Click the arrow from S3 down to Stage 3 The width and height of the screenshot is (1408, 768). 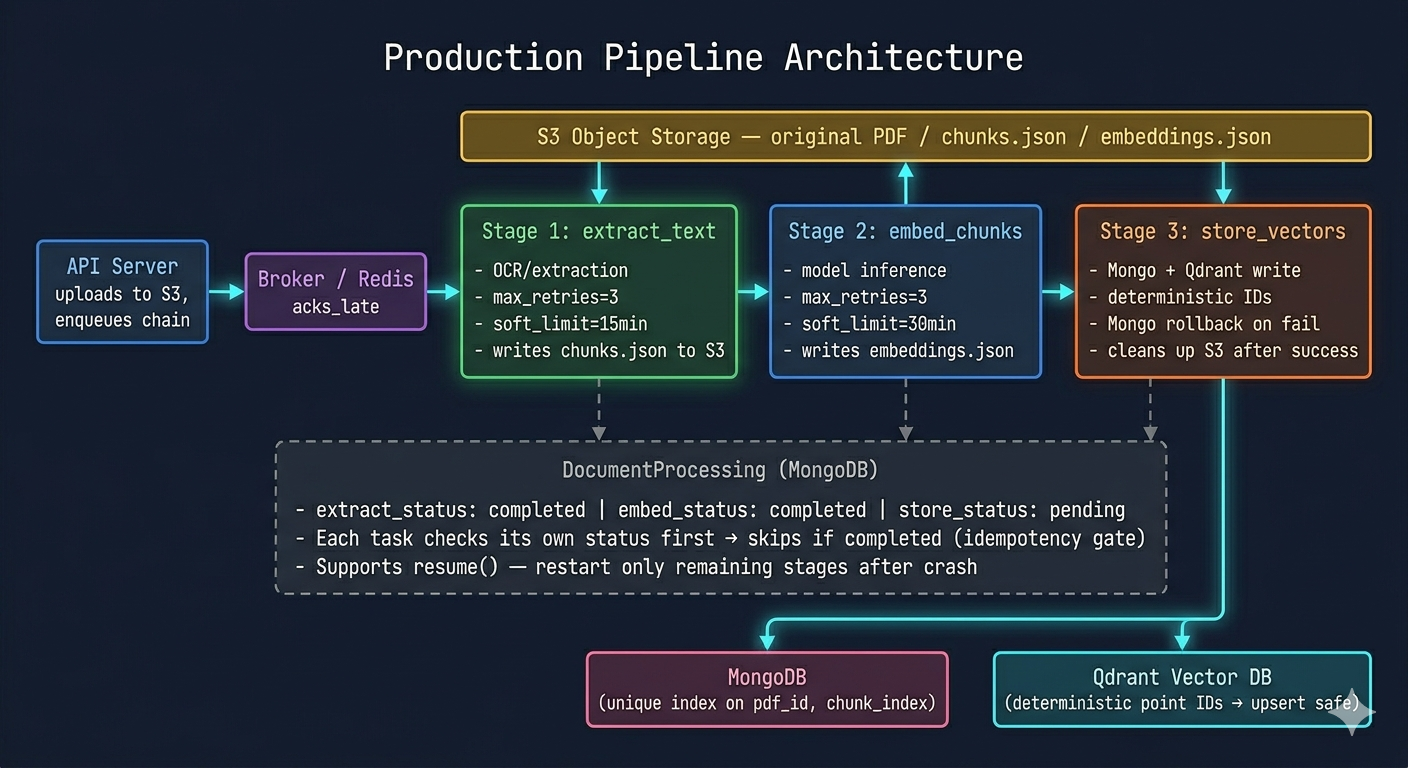[x=1223, y=183]
